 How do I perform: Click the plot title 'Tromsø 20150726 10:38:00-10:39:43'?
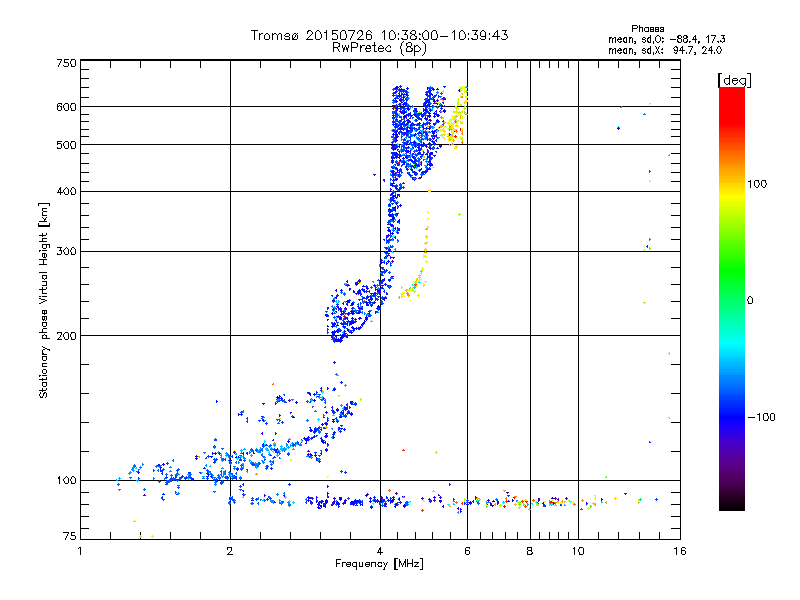click(379, 35)
